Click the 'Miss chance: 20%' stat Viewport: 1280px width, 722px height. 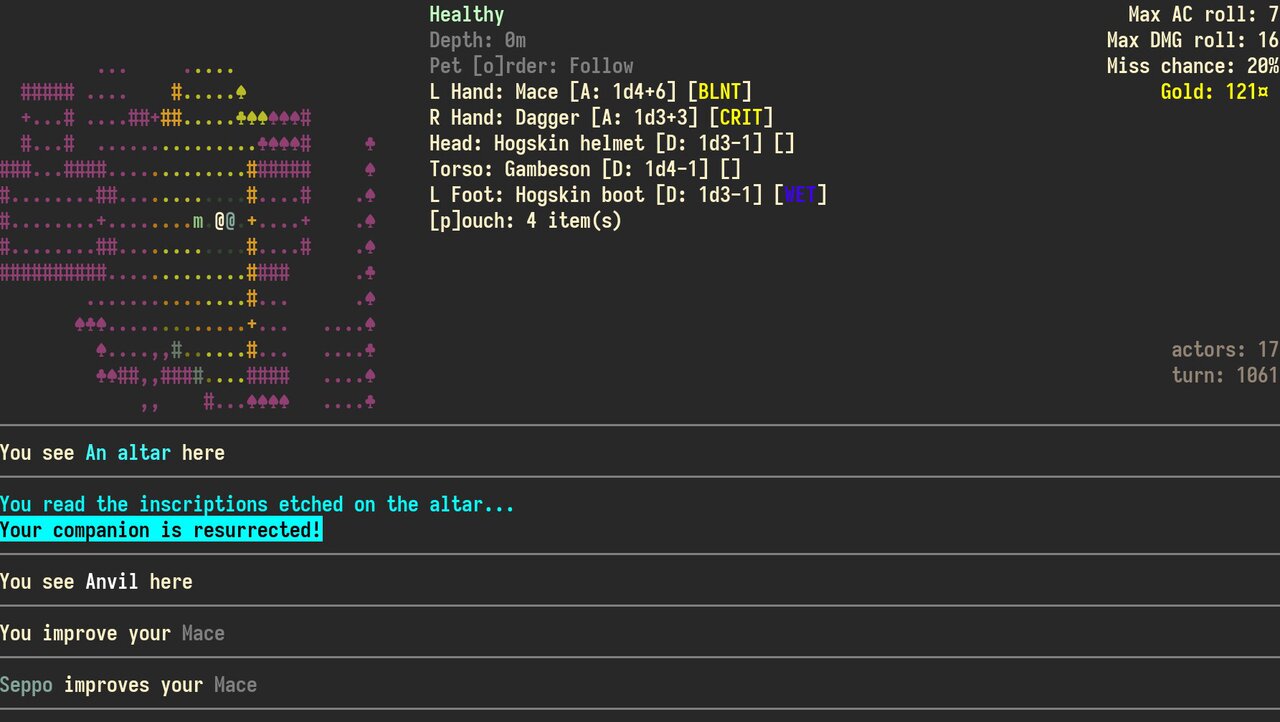coord(1193,66)
